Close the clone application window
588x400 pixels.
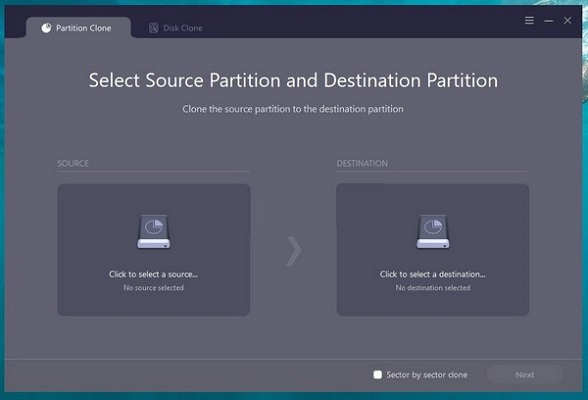(x=567, y=21)
